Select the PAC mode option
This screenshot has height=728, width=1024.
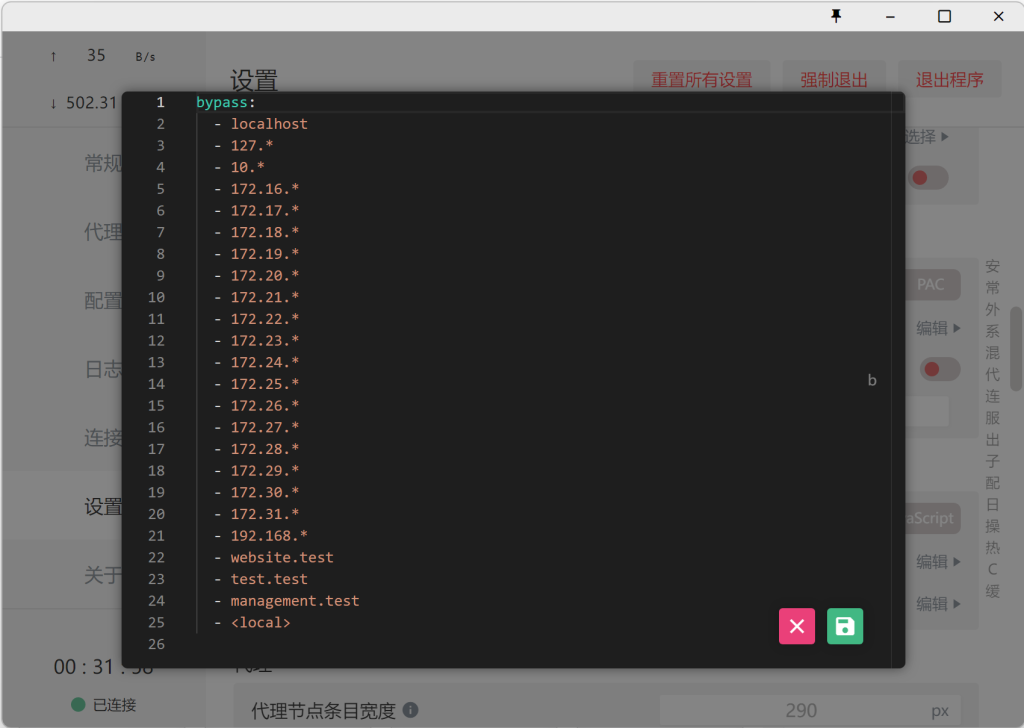(x=931, y=285)
